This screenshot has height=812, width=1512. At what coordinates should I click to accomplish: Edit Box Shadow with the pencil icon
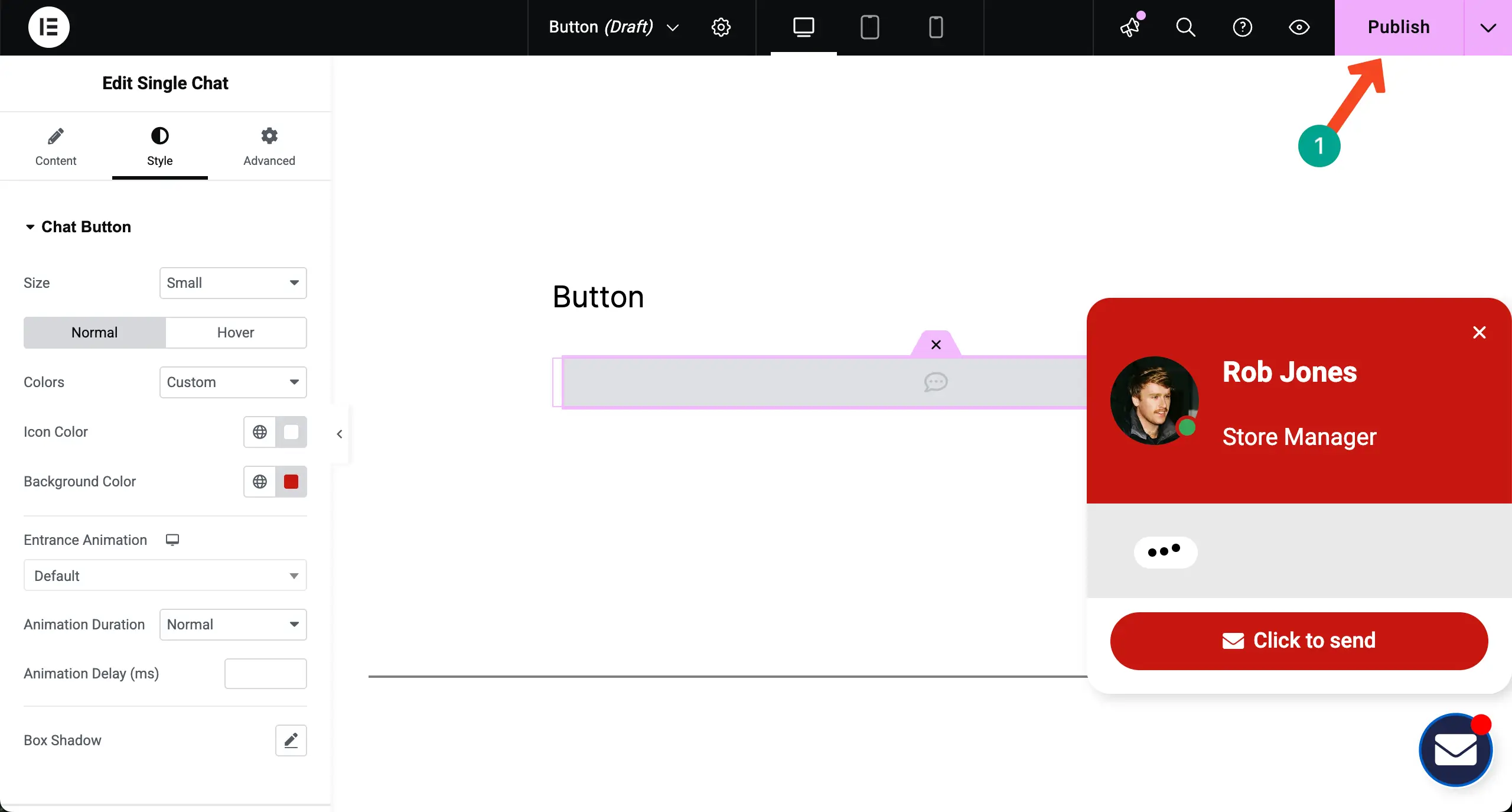click(x=291, y=740)
